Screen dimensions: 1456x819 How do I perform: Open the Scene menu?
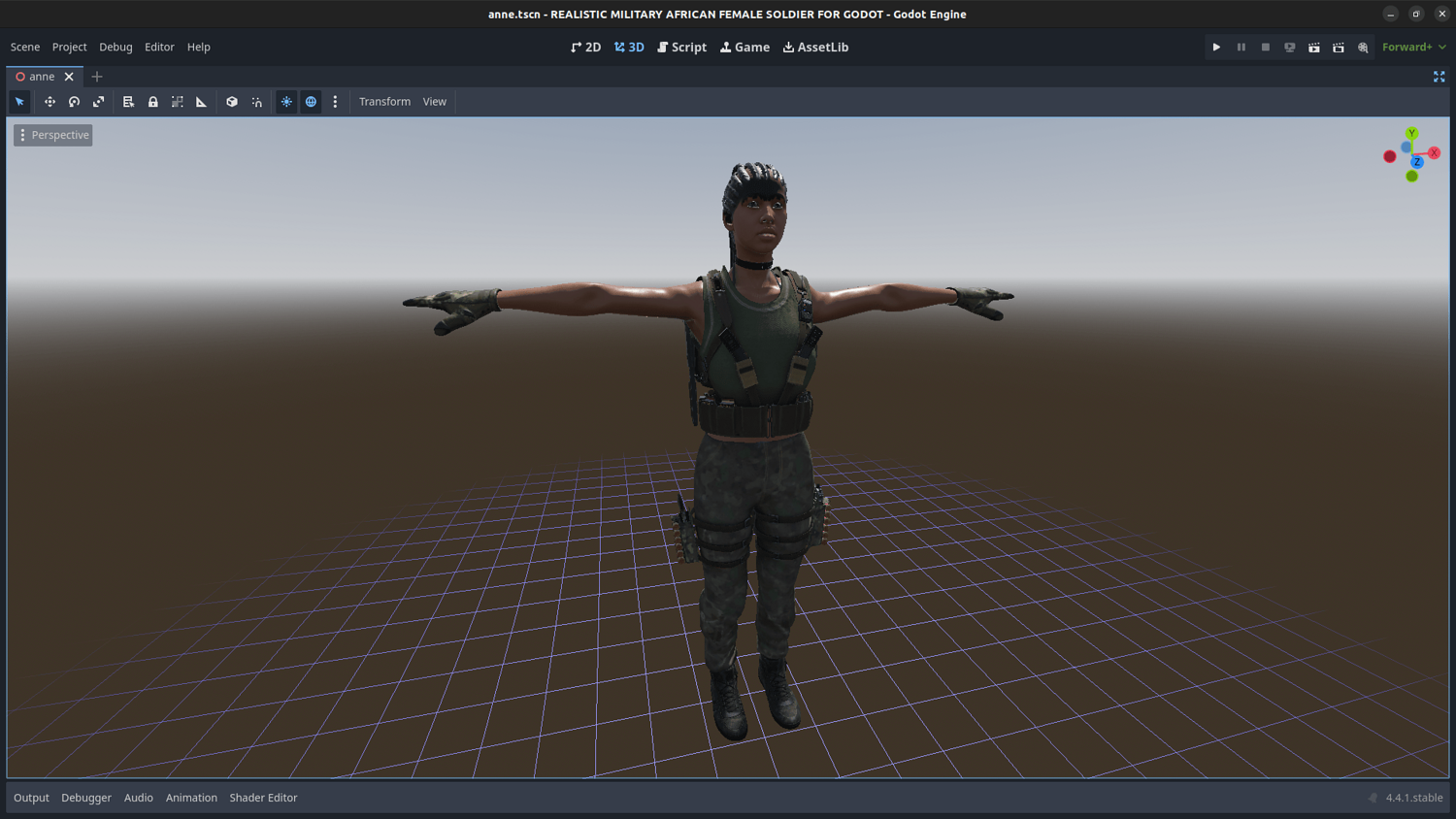click(x=25, y=47)
